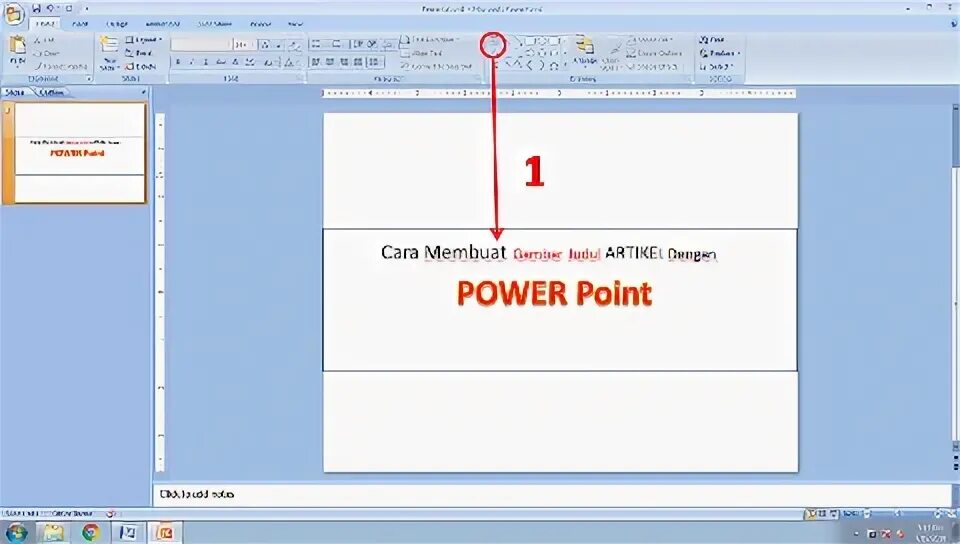Click Cut in the Clipboard group

[45, 39]
